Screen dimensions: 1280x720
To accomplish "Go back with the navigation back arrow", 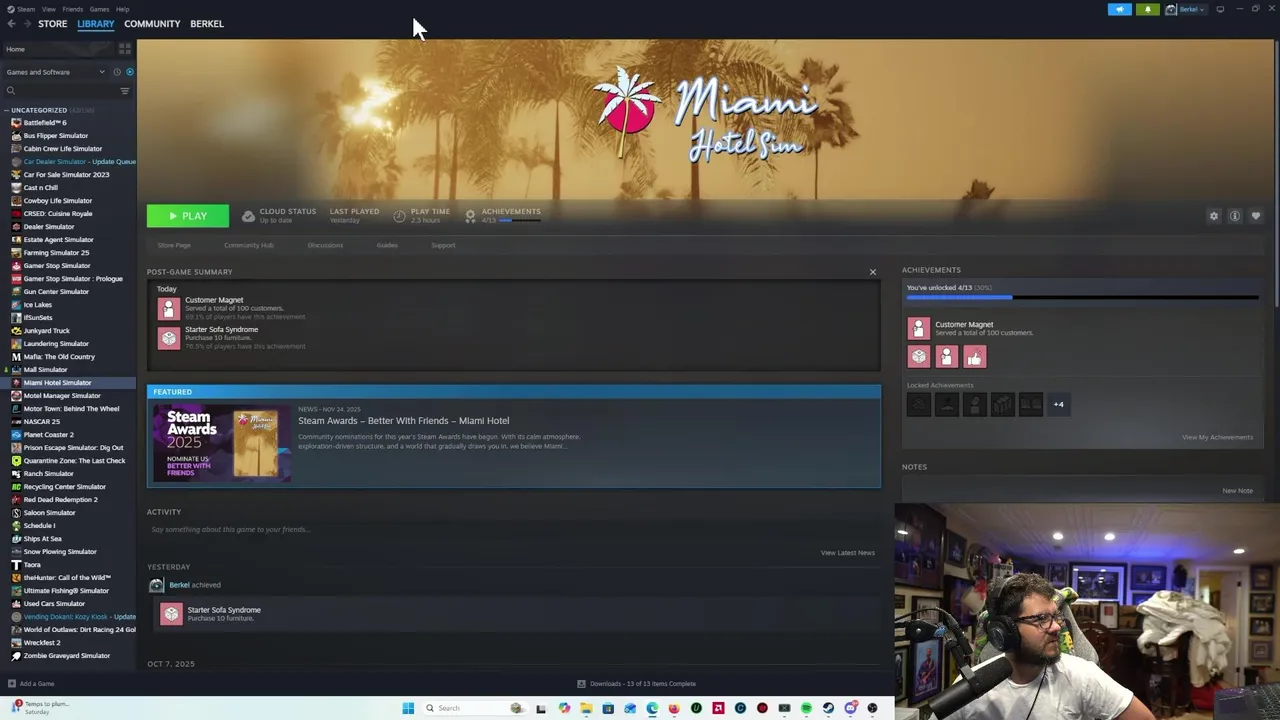I will point(11,24).
